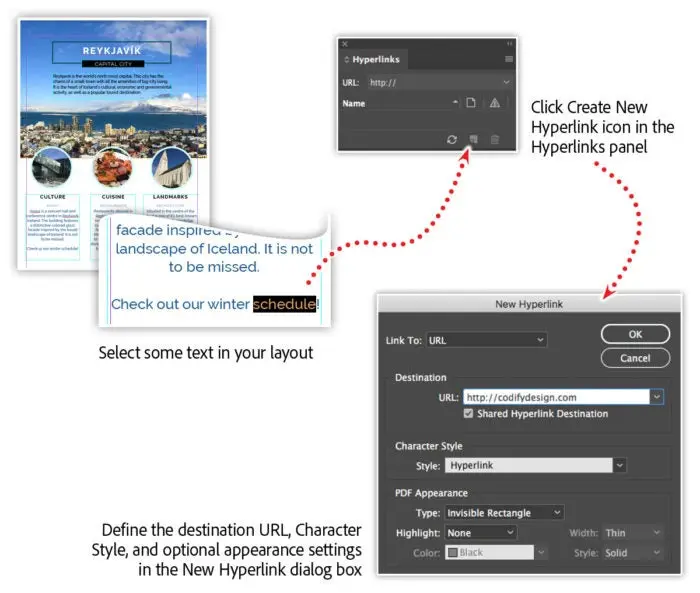Click the Destination URL text field

pyautogui.click(x=556, y=397)
